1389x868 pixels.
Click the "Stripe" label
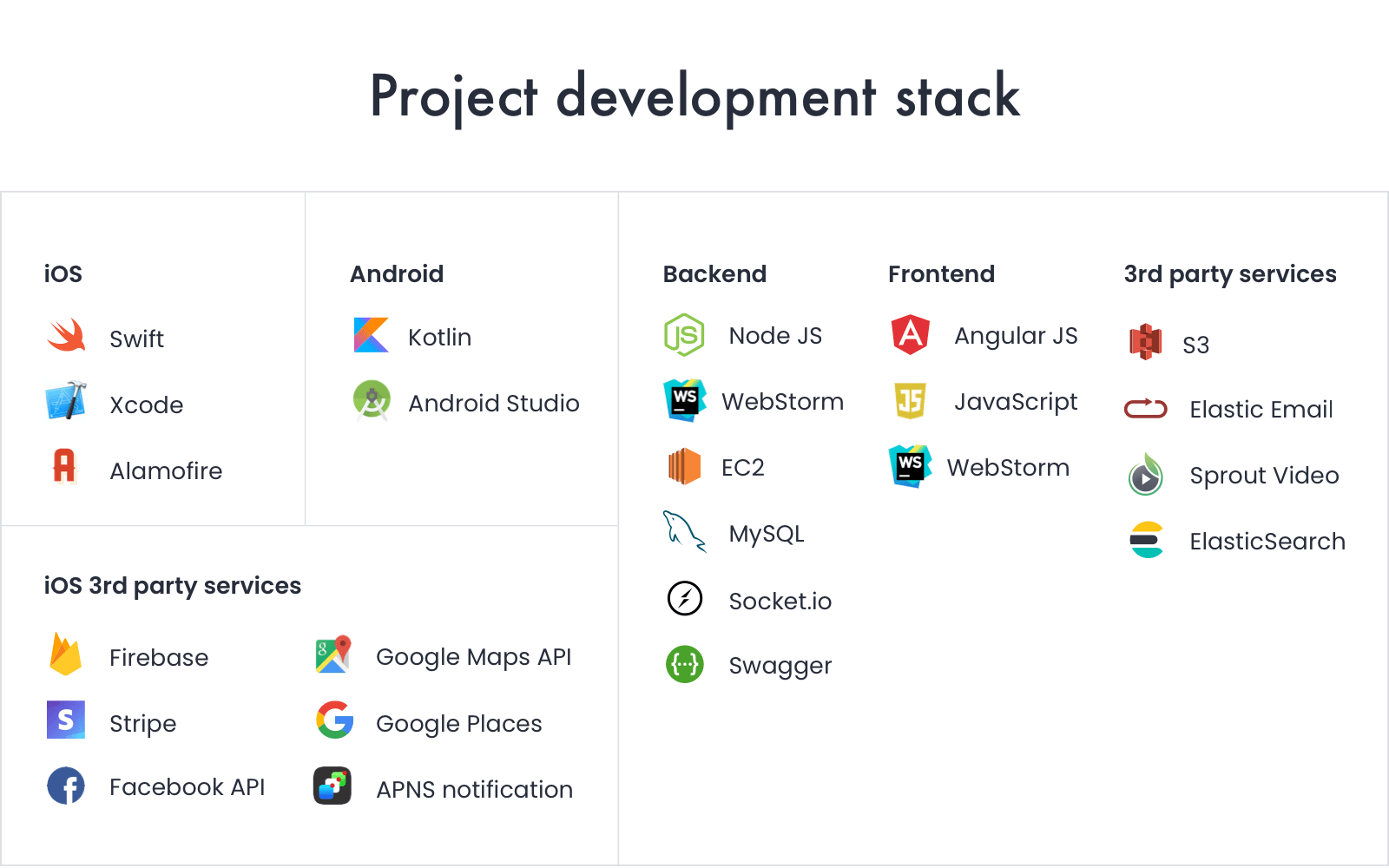[x=143, y=724]
